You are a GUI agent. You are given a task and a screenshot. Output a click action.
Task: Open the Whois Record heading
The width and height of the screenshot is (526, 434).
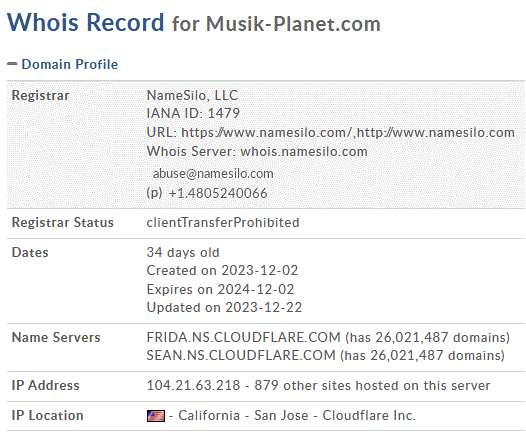click(86, 23)
